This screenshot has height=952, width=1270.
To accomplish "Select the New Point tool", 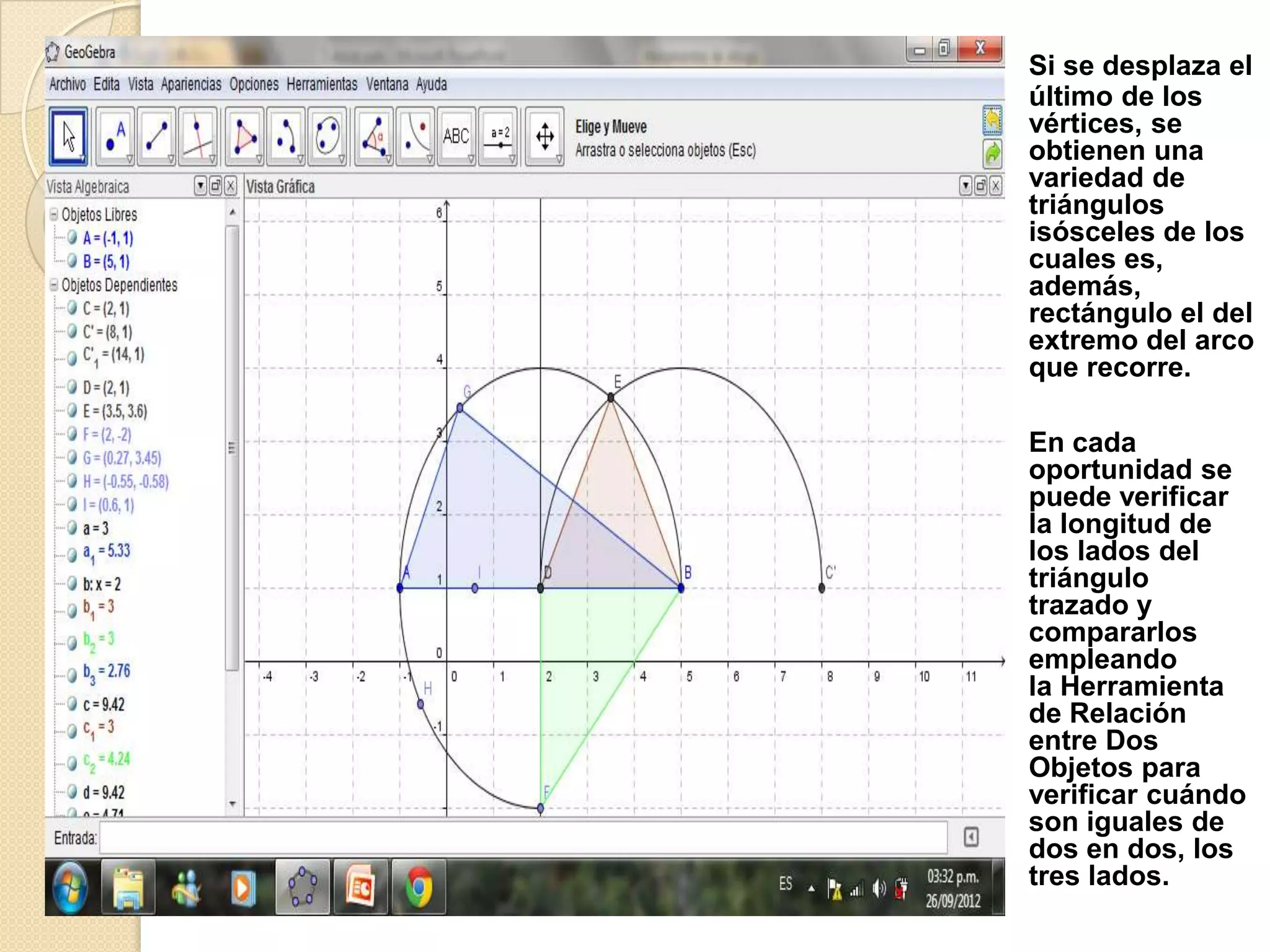I will (115, 137).
